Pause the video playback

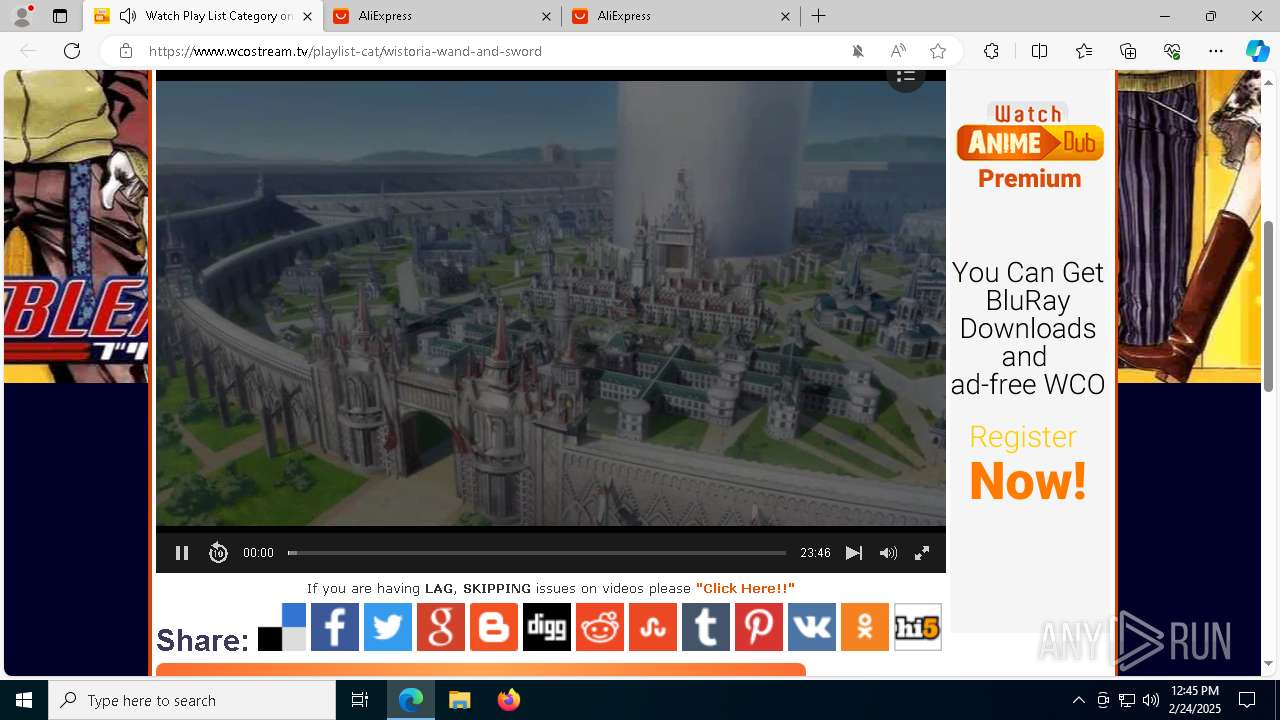coord(181,553)
